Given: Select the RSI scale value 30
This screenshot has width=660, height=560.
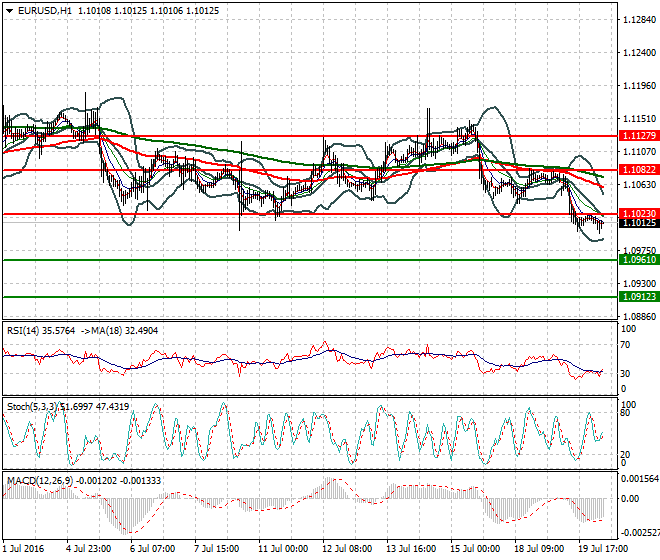Looking at the screenshot, I should pyautogui.click(x=626, y=373).
